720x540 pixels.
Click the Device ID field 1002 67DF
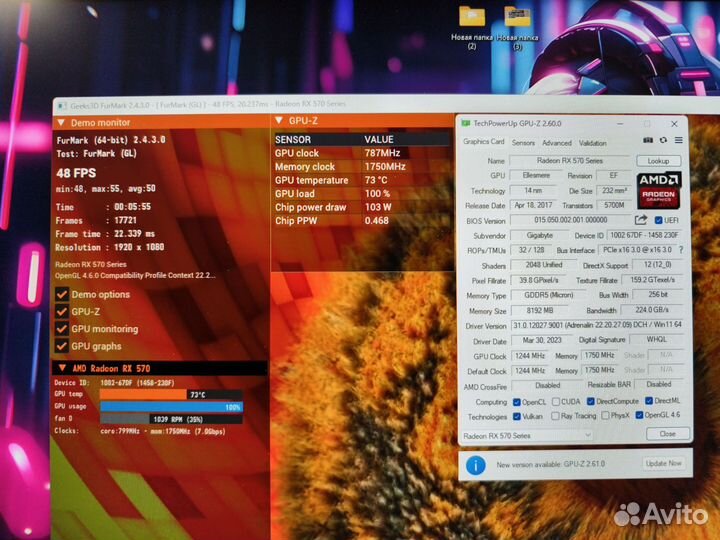tap(644, 235)
